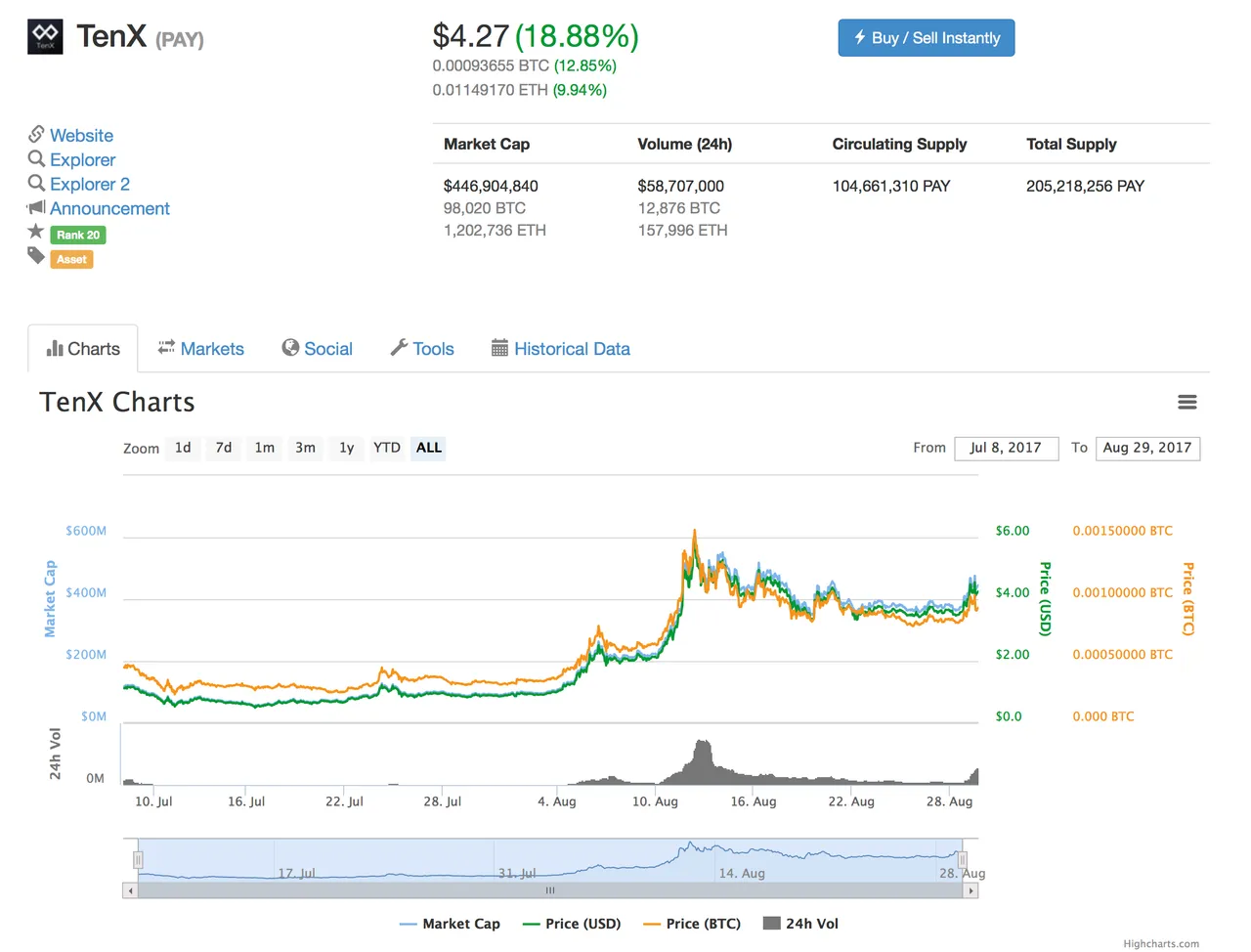Click the star icon beside Rank 20
The image size is (1251, 952).
[x=36, y=232]
